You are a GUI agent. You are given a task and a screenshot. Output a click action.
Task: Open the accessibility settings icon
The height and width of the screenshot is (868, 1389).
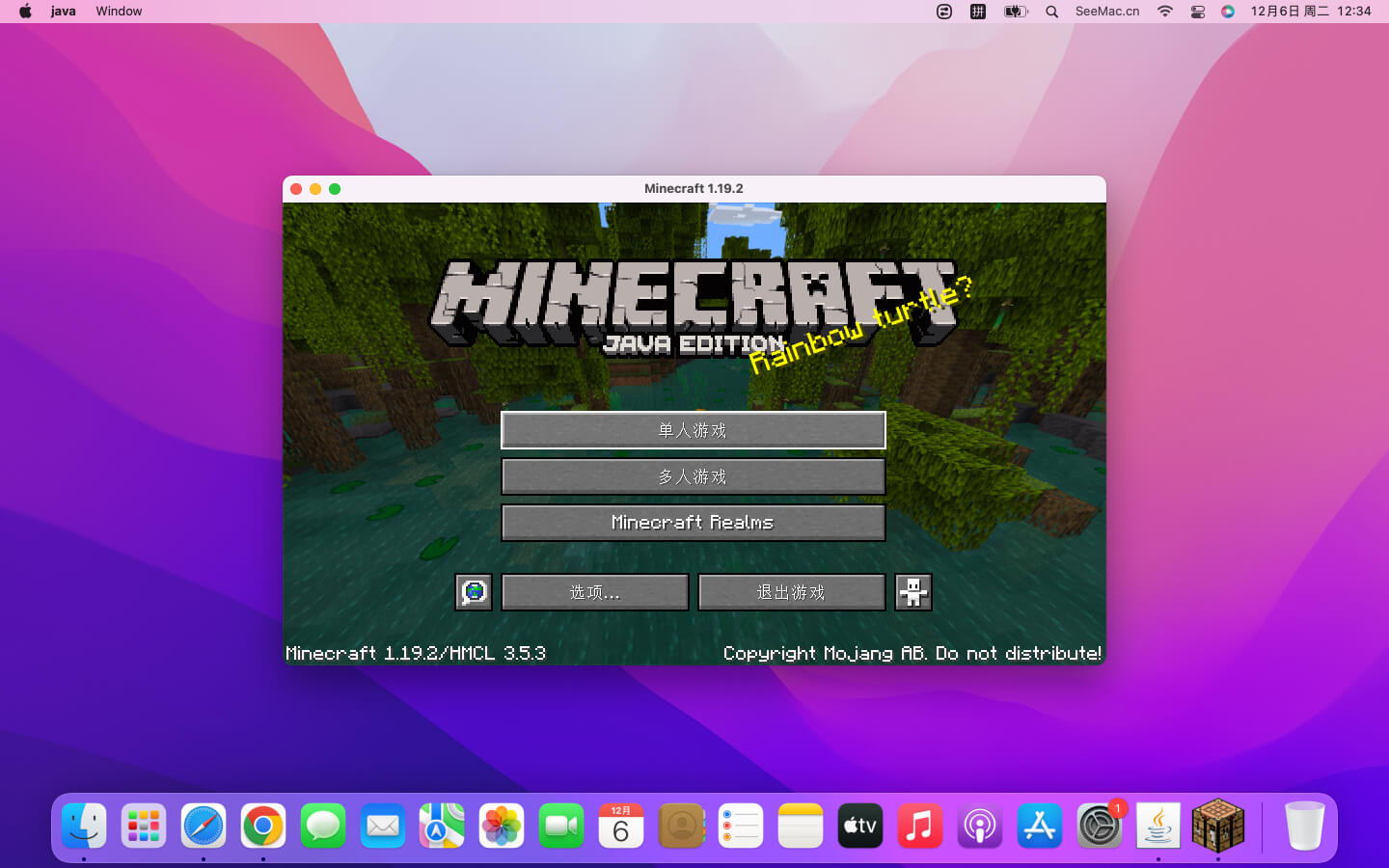coord(912,592)
